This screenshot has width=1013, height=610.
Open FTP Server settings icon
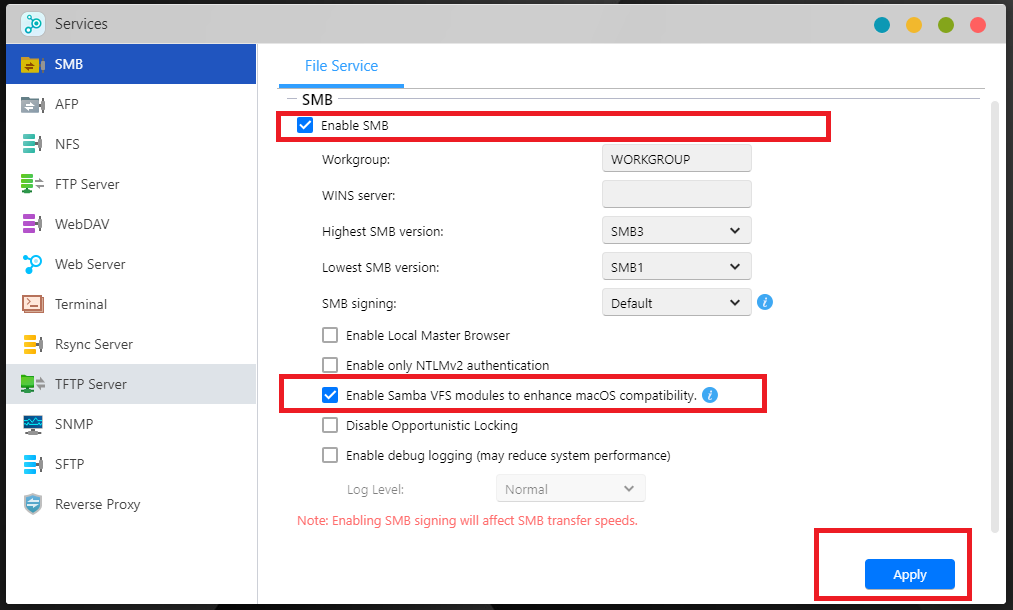[x=33, y=184]
